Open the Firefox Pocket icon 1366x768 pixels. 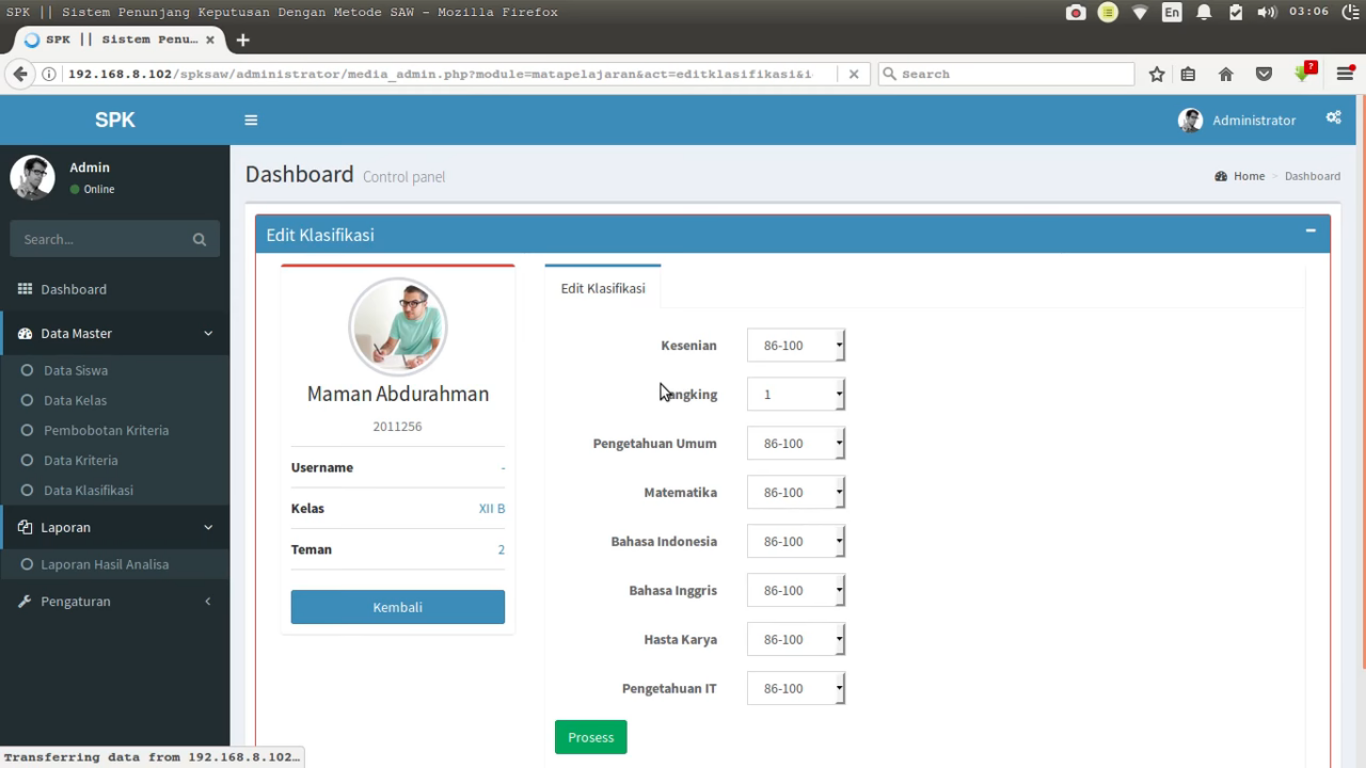(1264, 74)
